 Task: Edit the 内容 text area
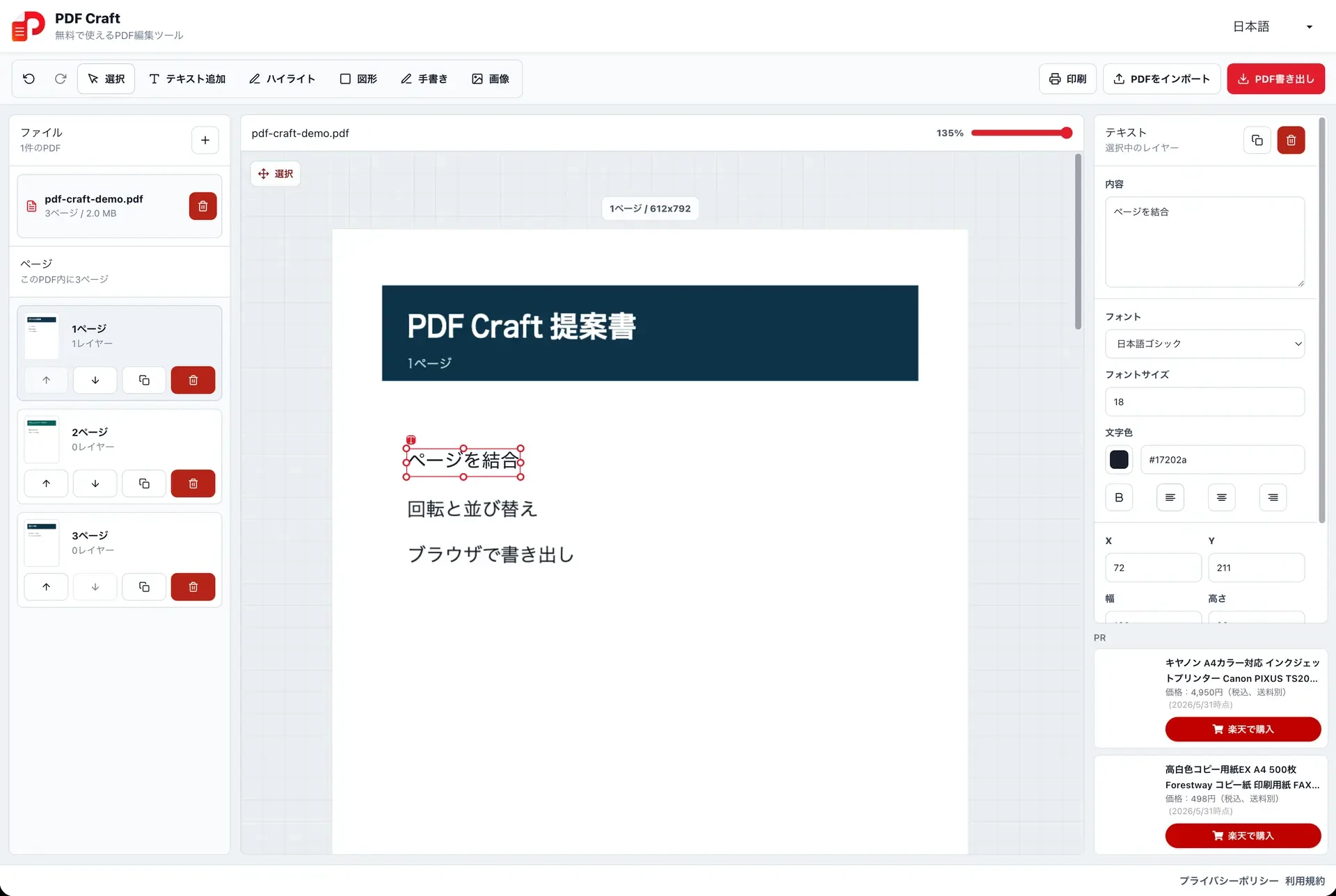coord(1204,242)
